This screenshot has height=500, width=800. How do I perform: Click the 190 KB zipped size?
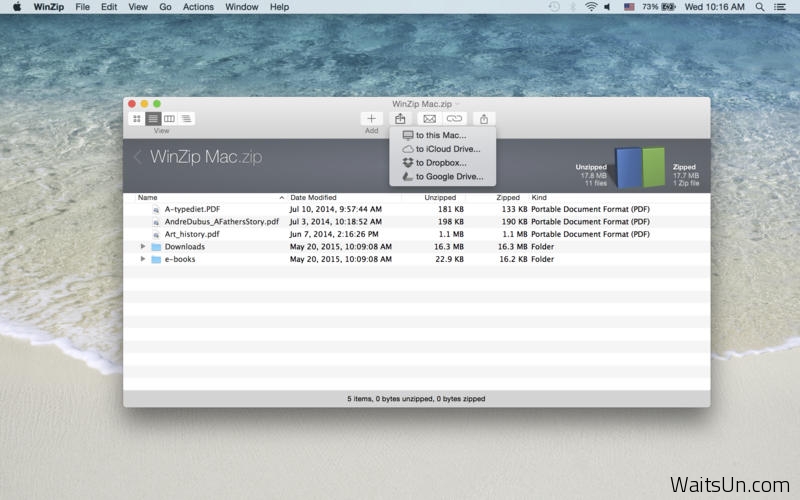coord(514,221)
